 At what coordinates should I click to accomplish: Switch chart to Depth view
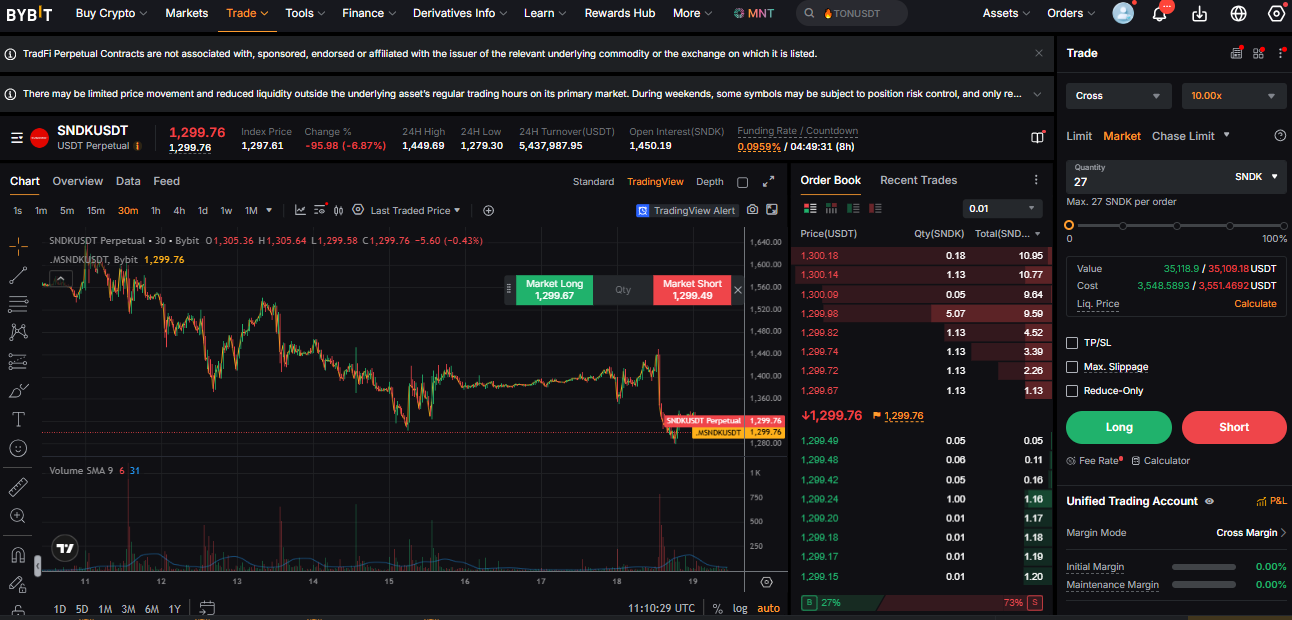(x=710, y=182)
